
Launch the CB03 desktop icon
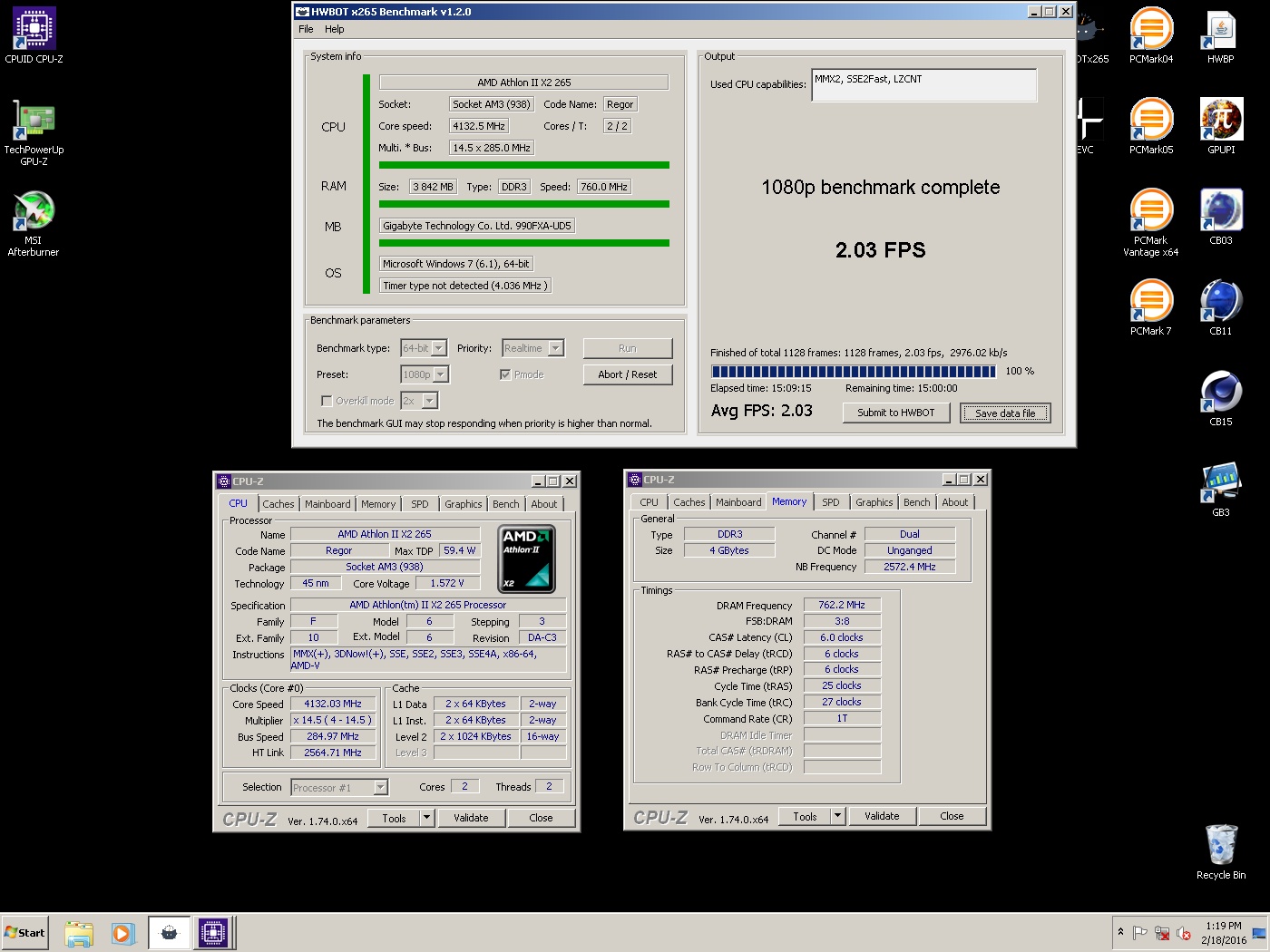[1221, 218]
